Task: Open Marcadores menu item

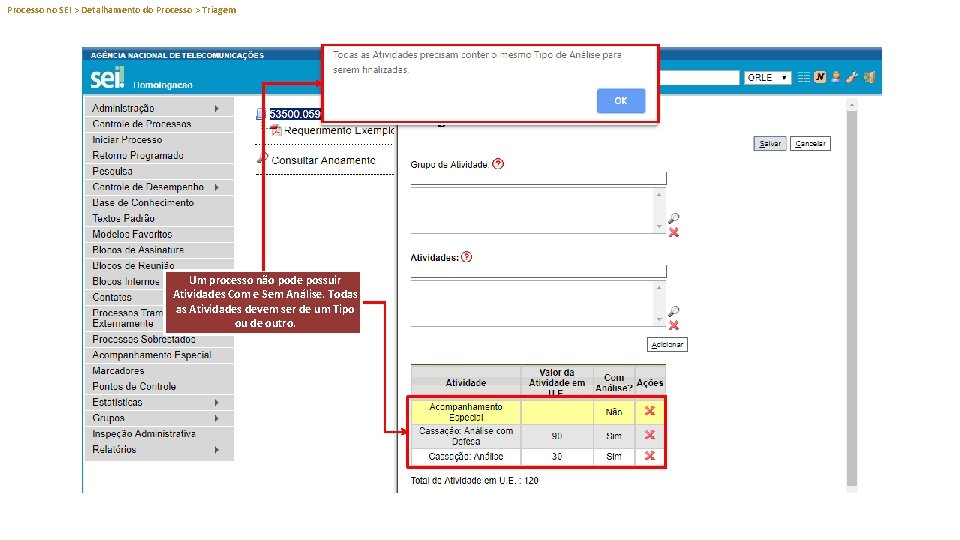Action: point(159,371)
